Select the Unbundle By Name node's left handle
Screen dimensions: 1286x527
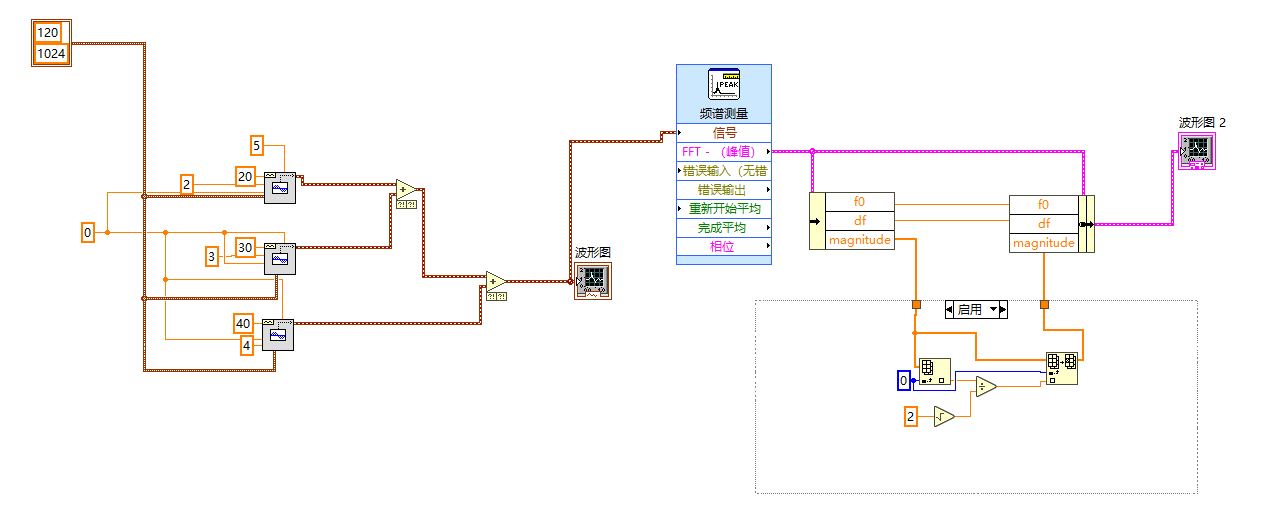point(816,221)
